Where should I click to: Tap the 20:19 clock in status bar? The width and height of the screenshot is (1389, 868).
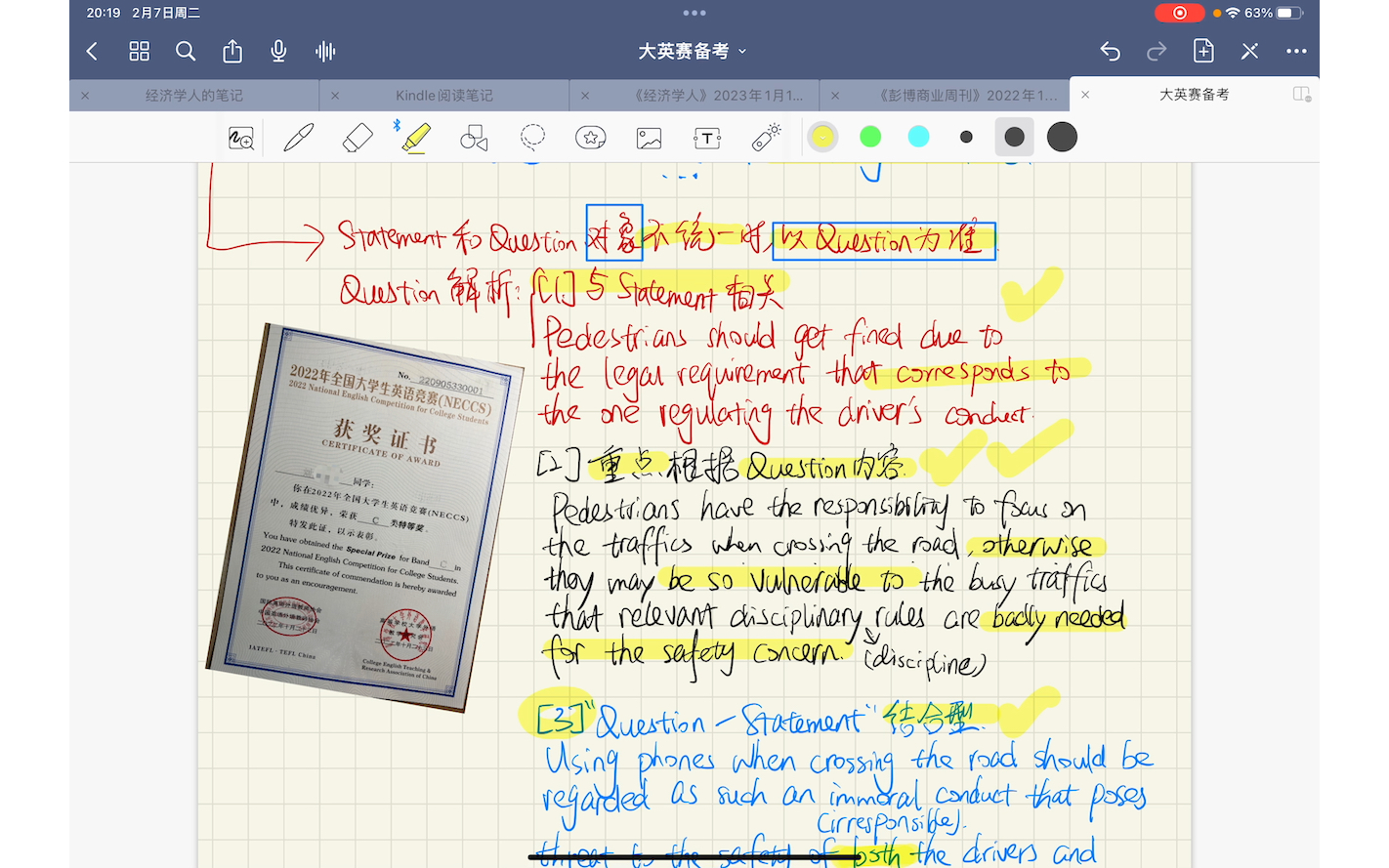[x=104, y=13]
